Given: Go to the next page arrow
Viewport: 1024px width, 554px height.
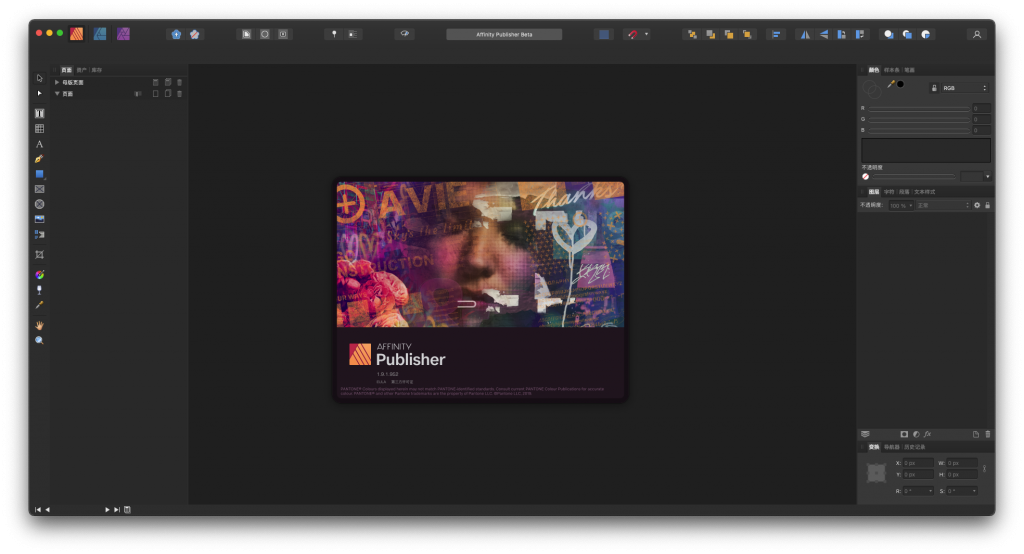Looking at the screenshot, I should tap(107, 510).
